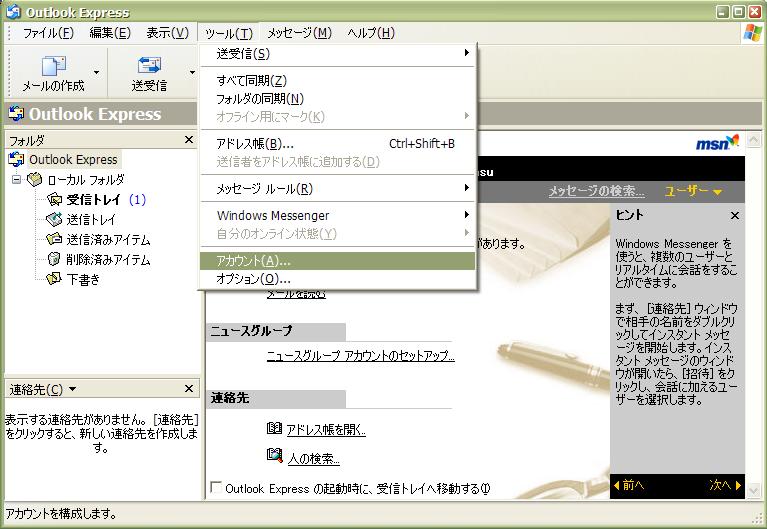Expand the 送受信(S) submenu
The height and width of the screenshot is (529, 767).
(x=338, y=53)
